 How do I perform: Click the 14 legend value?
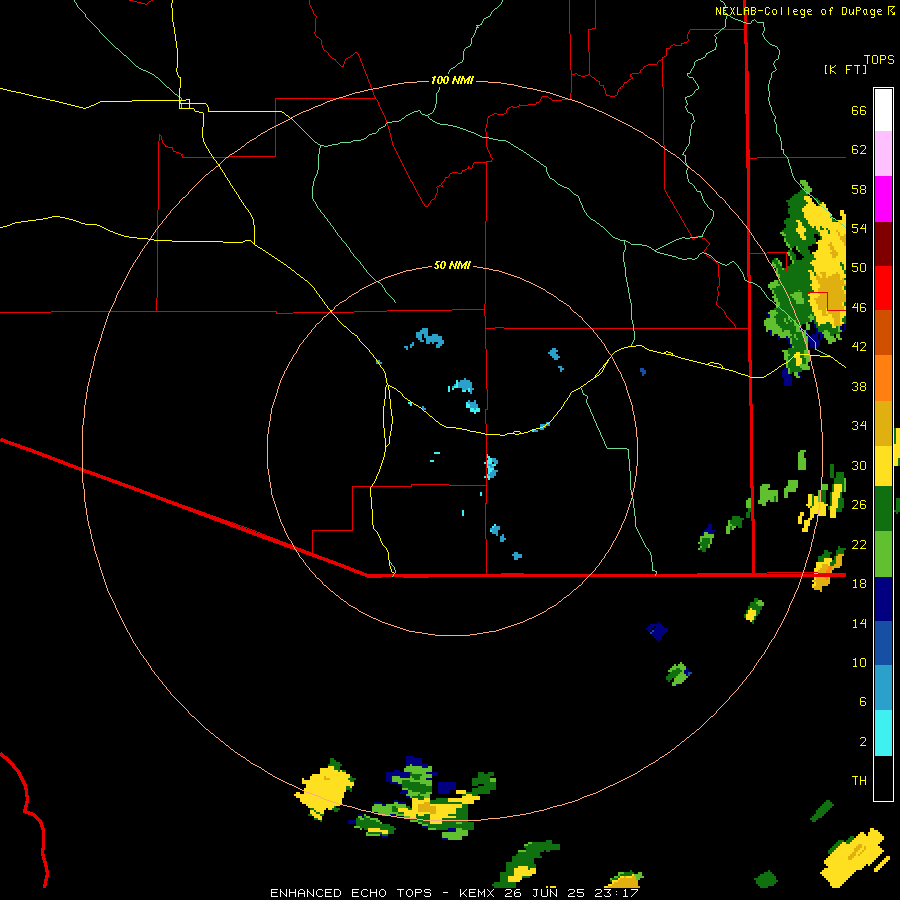click(859, 623)
